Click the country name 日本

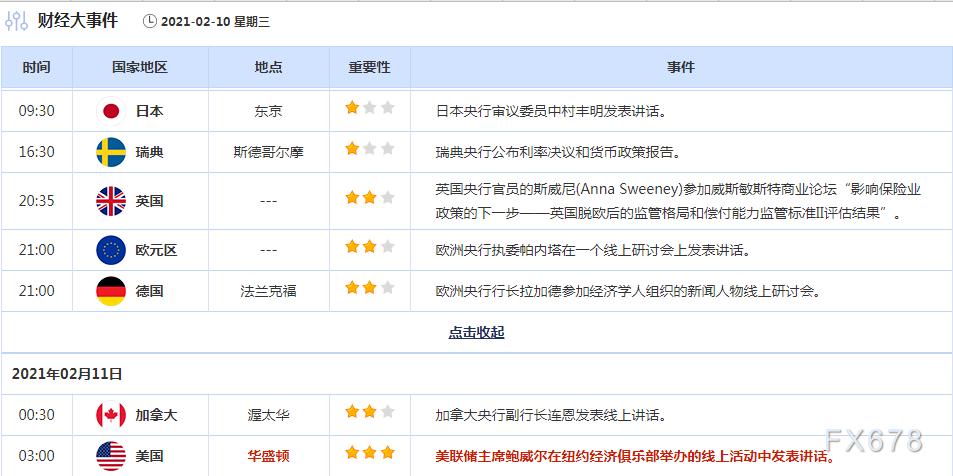tap(150, 111)
